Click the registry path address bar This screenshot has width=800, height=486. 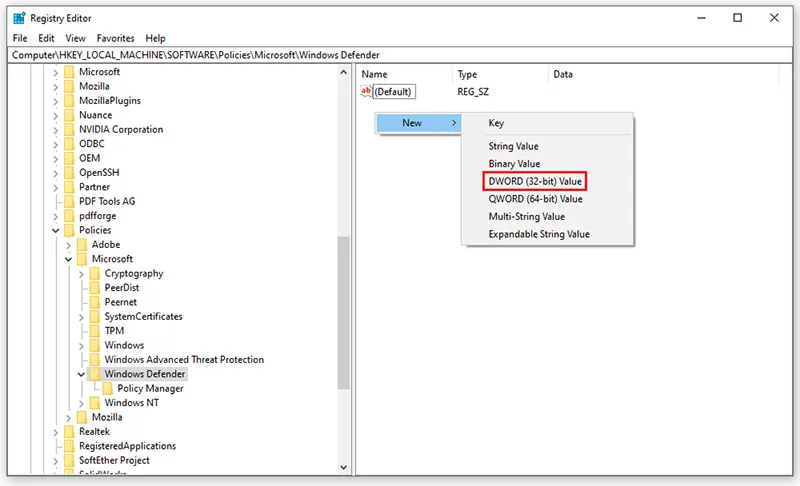[x=400, y=55]
